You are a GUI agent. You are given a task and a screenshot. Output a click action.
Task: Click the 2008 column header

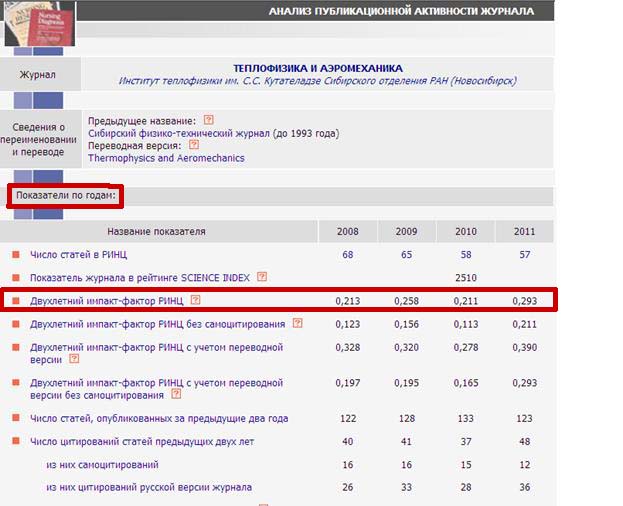pyautogui.click(x=348, y=231)
